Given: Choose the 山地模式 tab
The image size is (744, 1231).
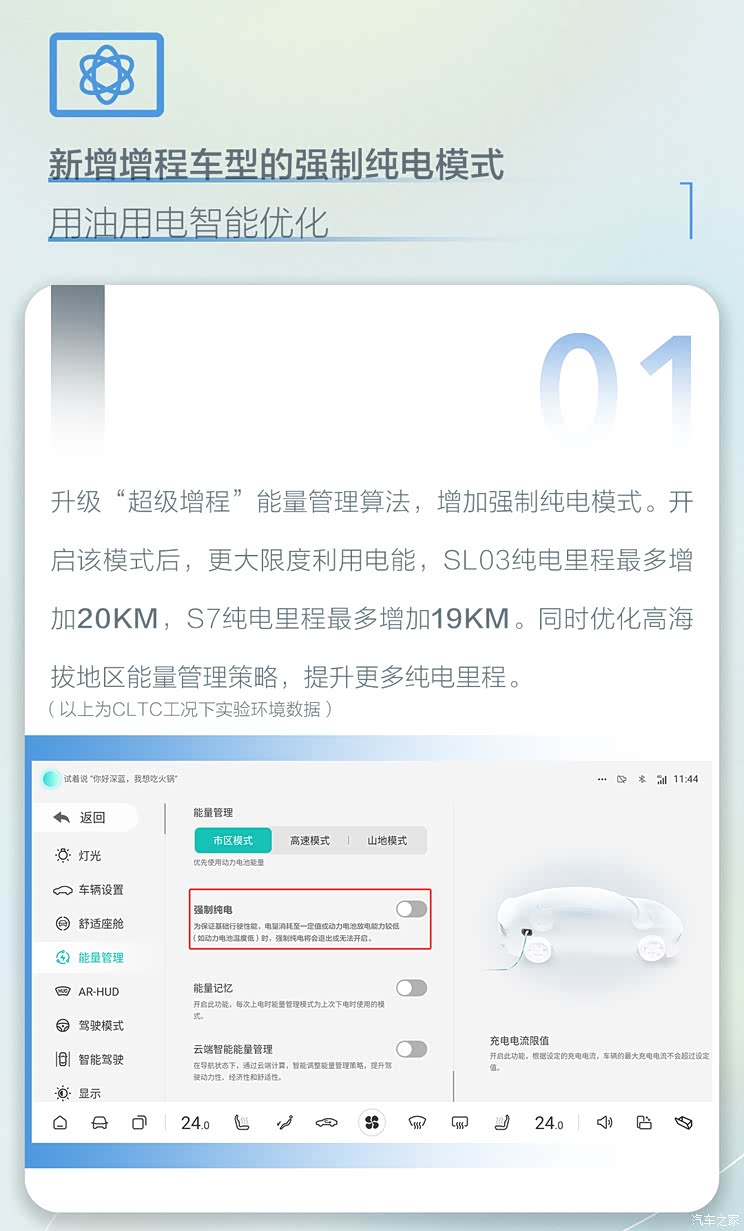Looking at the screenshot, I should [387, 841].
